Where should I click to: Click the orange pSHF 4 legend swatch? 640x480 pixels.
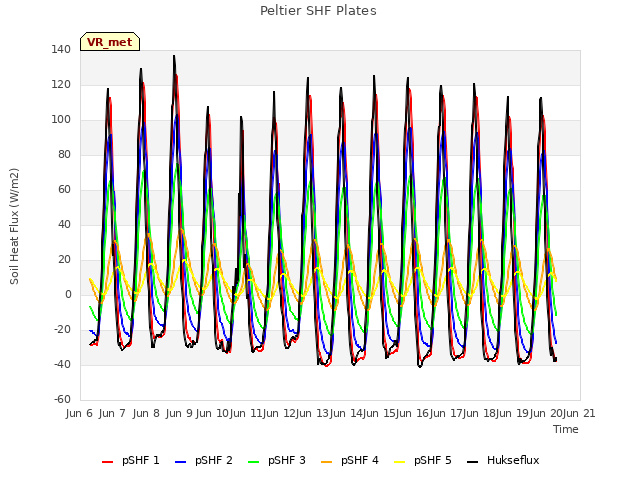coord(327,462)
